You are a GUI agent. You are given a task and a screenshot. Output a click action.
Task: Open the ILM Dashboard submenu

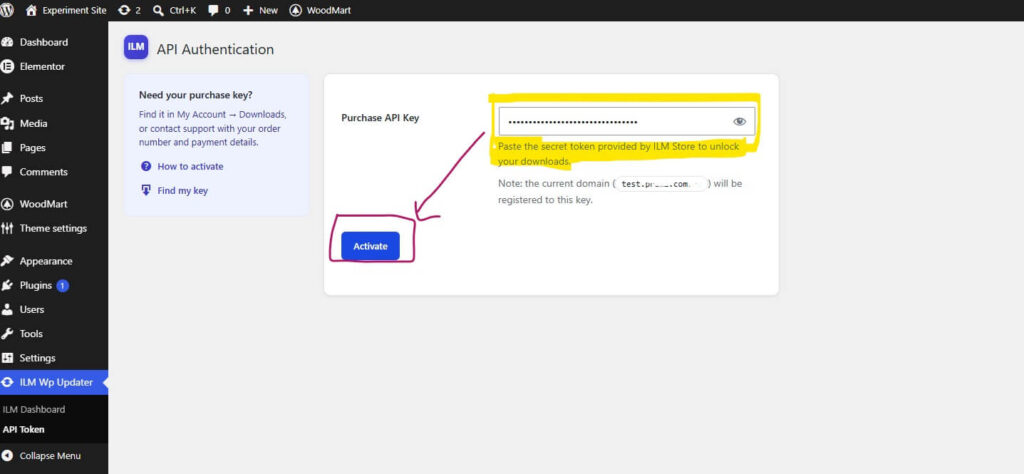34,409
